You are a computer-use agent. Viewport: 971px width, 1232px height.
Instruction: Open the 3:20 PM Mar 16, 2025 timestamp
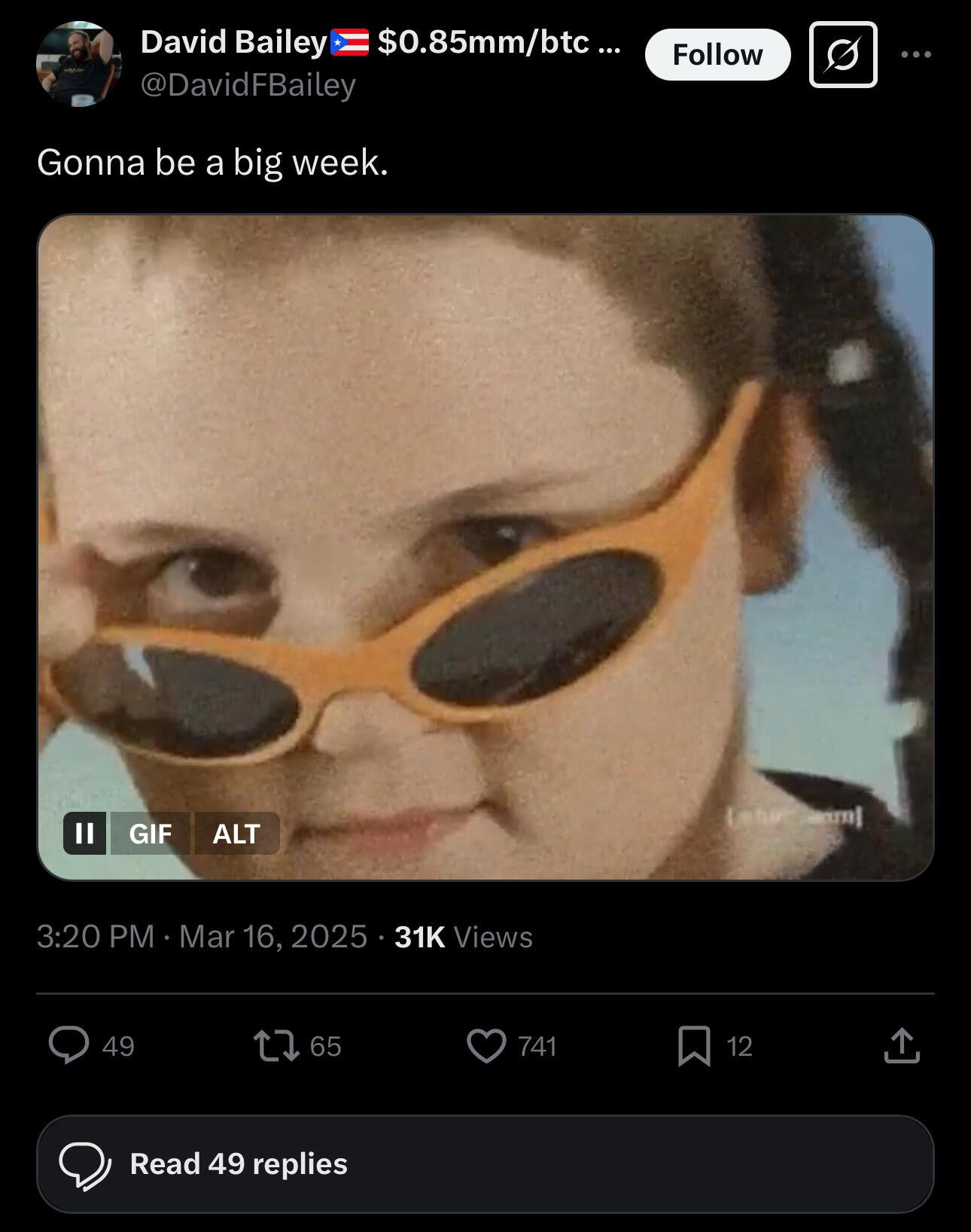tap(202, 937)
